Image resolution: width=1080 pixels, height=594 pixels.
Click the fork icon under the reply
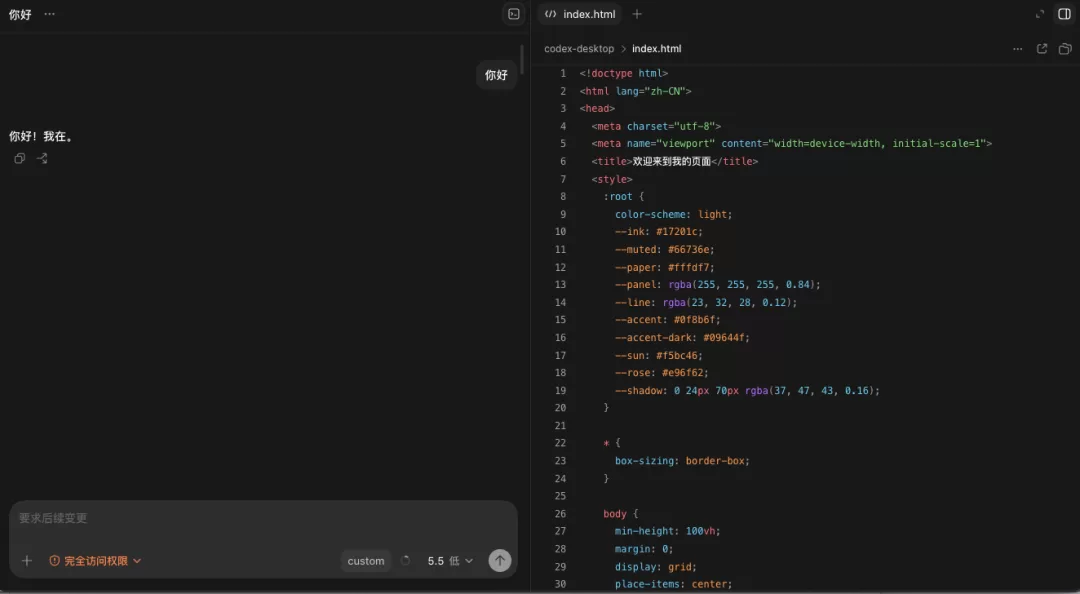pyautogui.click(x=42, y=158)
